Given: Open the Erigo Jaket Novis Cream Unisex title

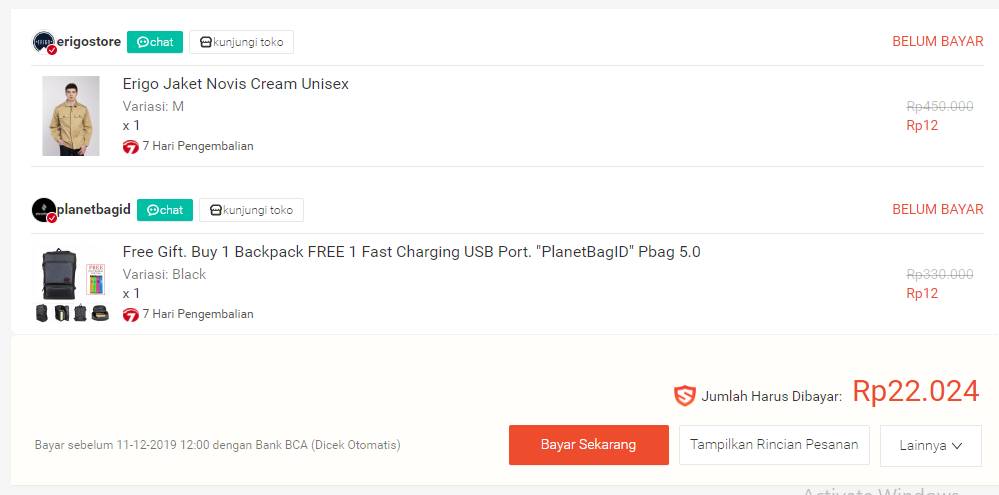Looking at the screenshot, I should coord(235,84).
